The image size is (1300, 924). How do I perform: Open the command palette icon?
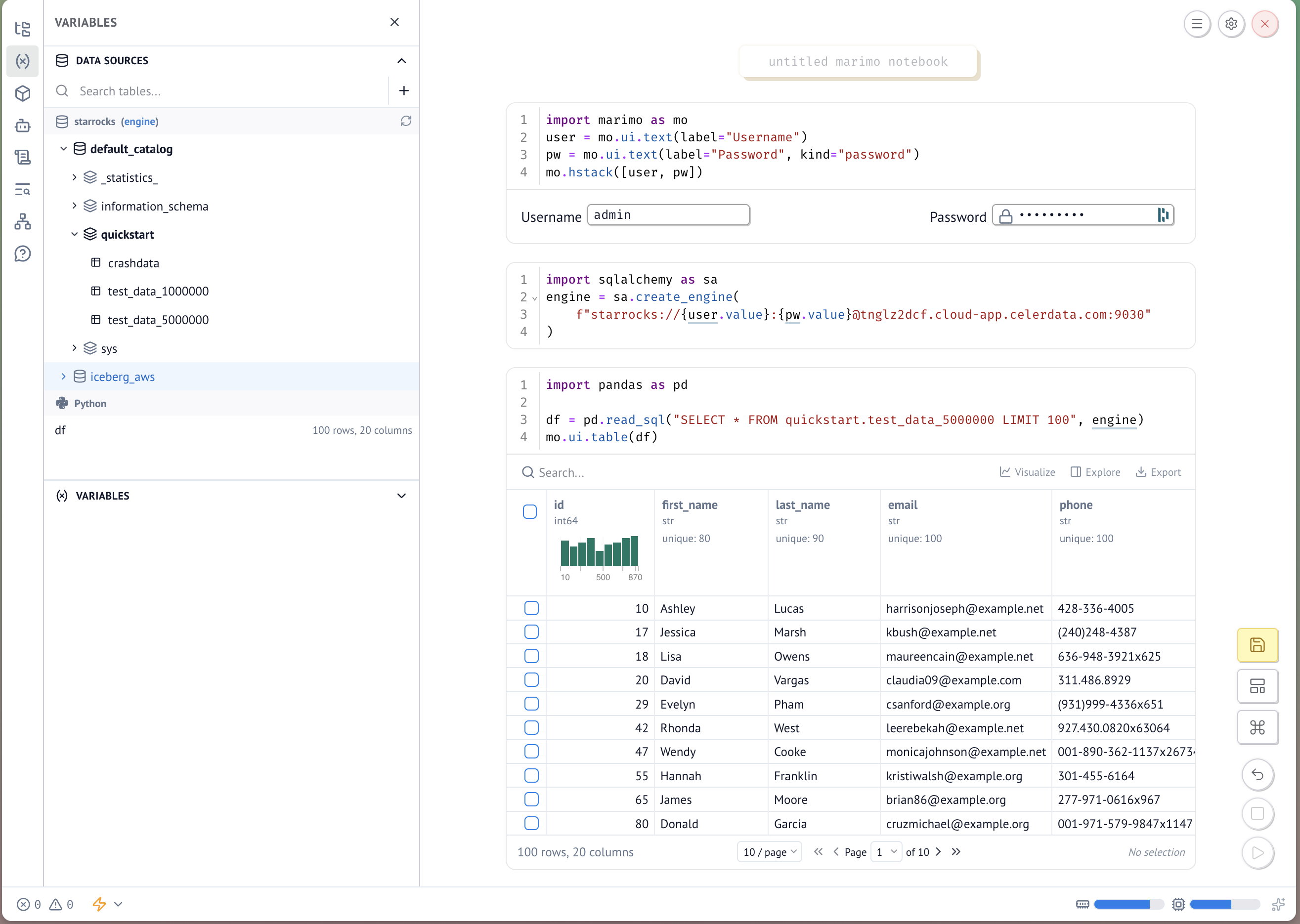[x=1257, y=727]
